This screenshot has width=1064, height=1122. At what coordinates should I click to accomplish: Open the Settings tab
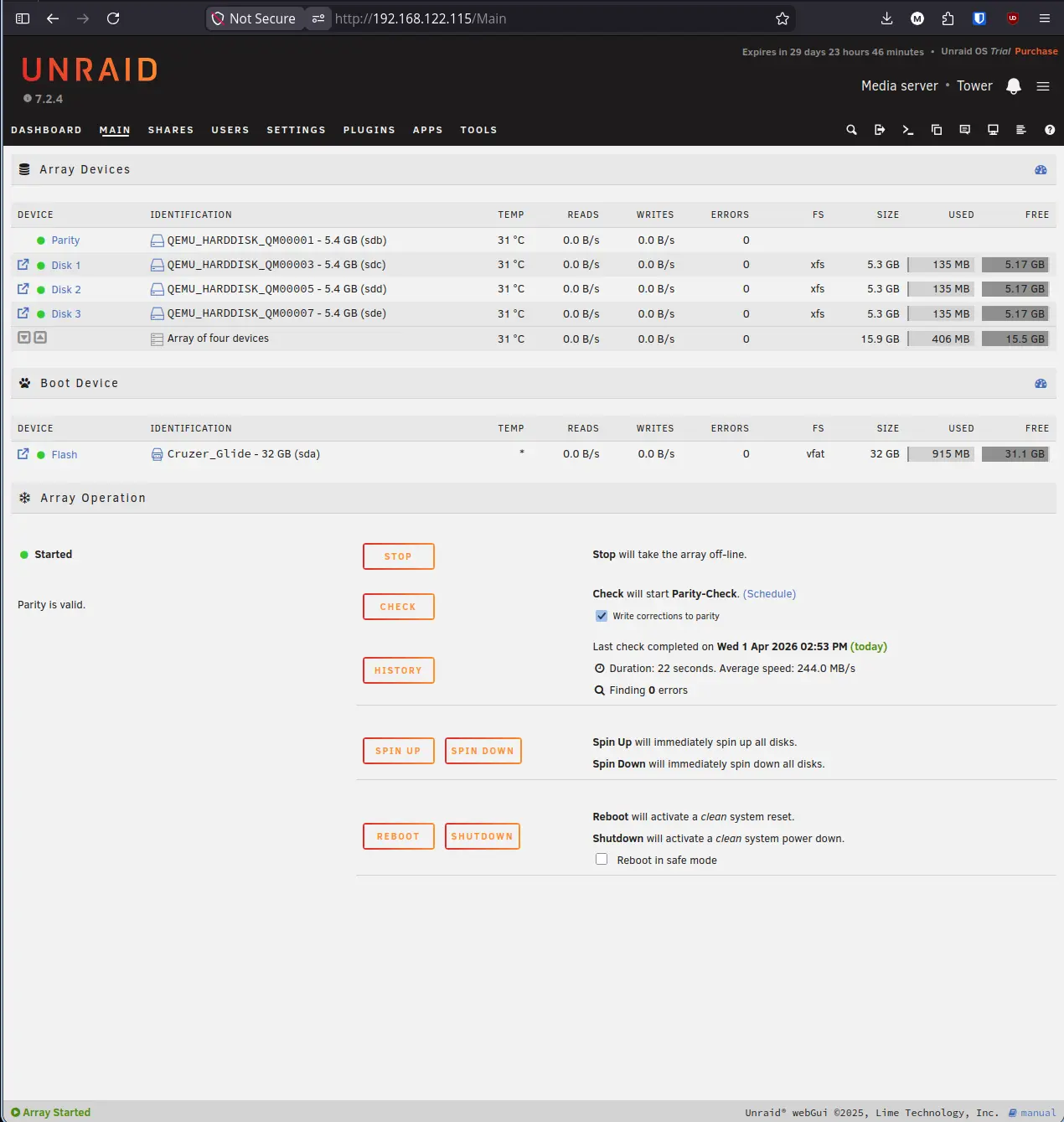pos(296,130)
